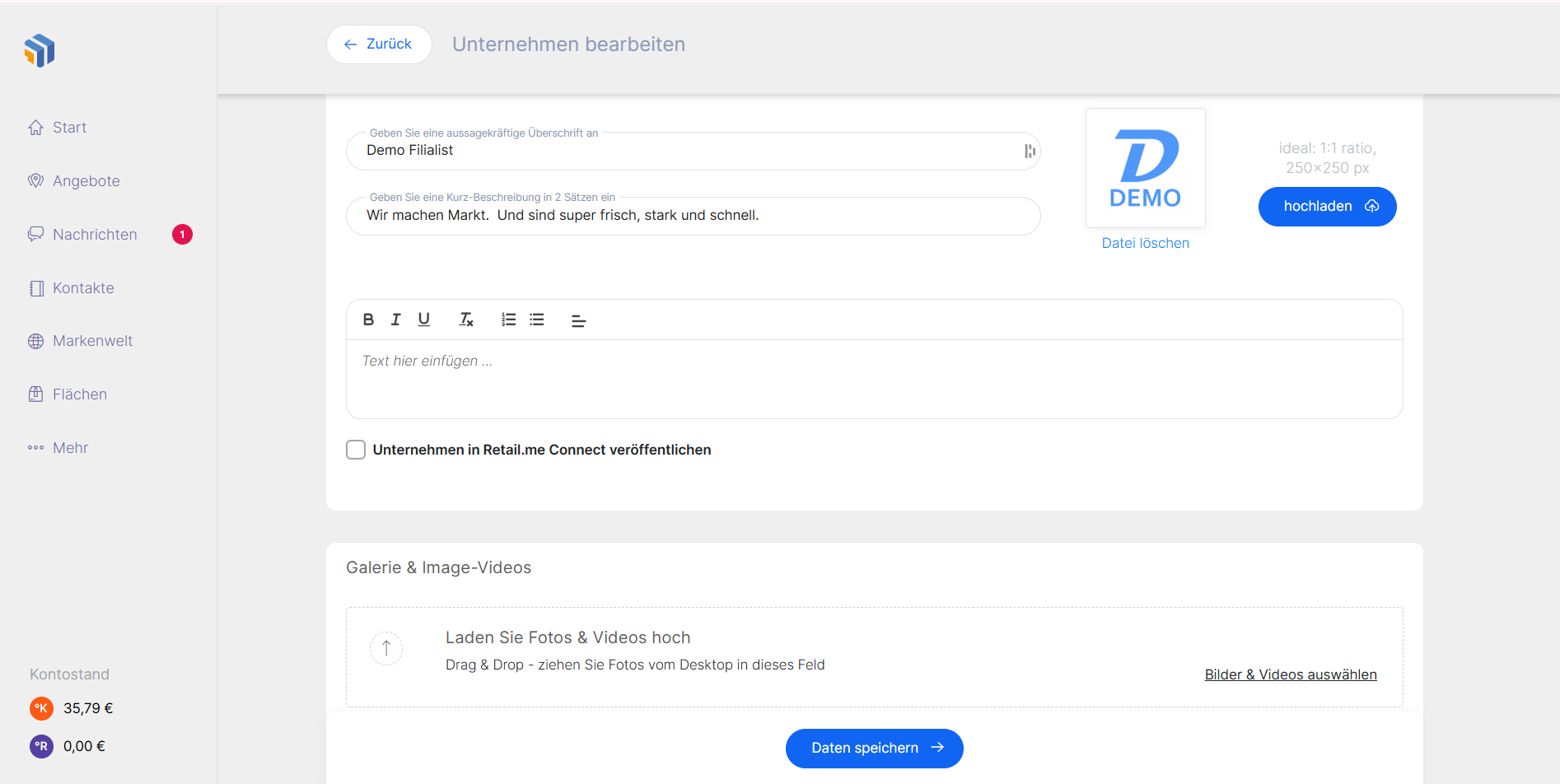The height and width of the screenshot is (784, 1560).
Task: Click the Text hier einfügen editor area
Action: [873, 379]
